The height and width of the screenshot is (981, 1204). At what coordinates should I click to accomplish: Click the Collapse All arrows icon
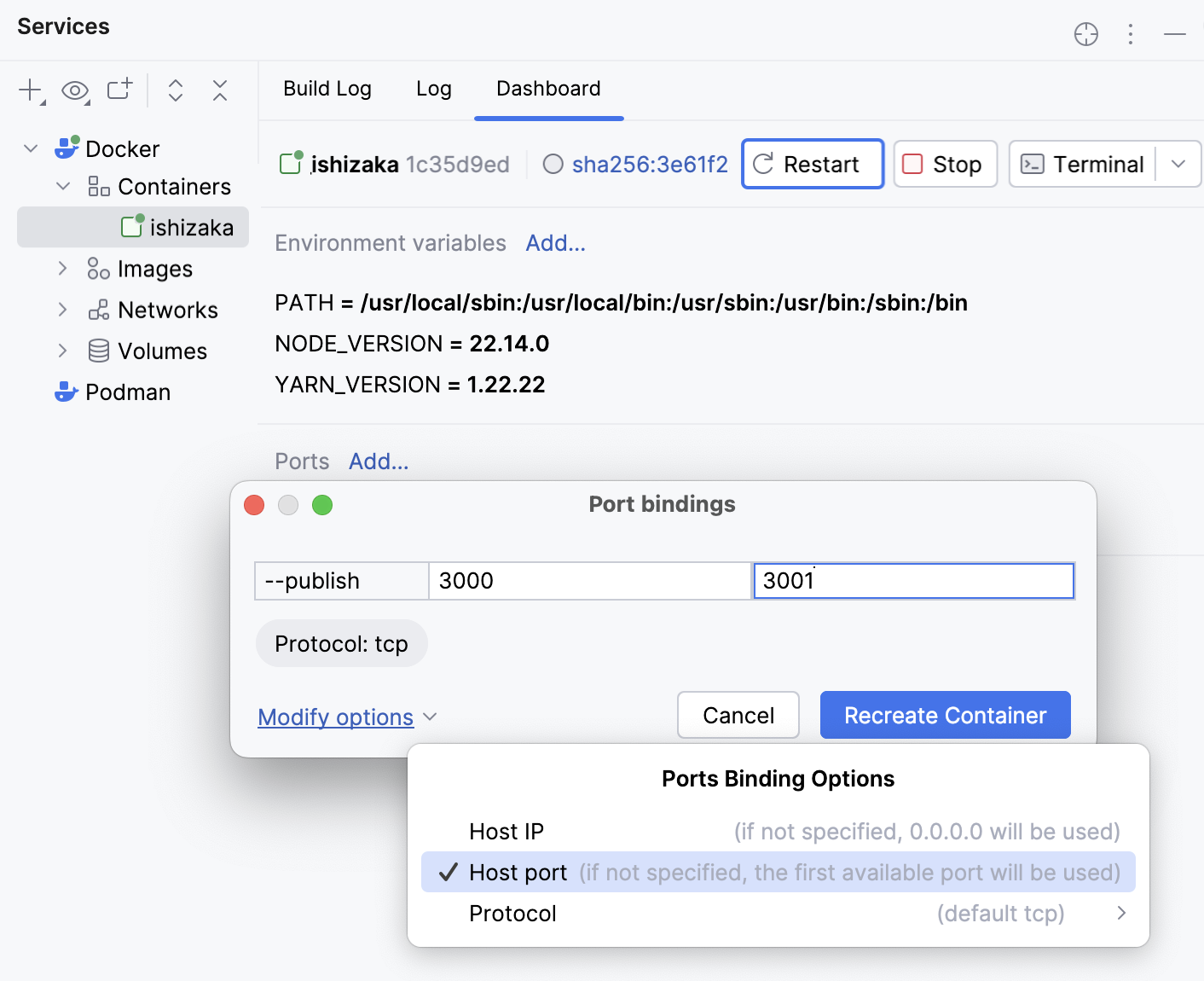coord(220,90)
